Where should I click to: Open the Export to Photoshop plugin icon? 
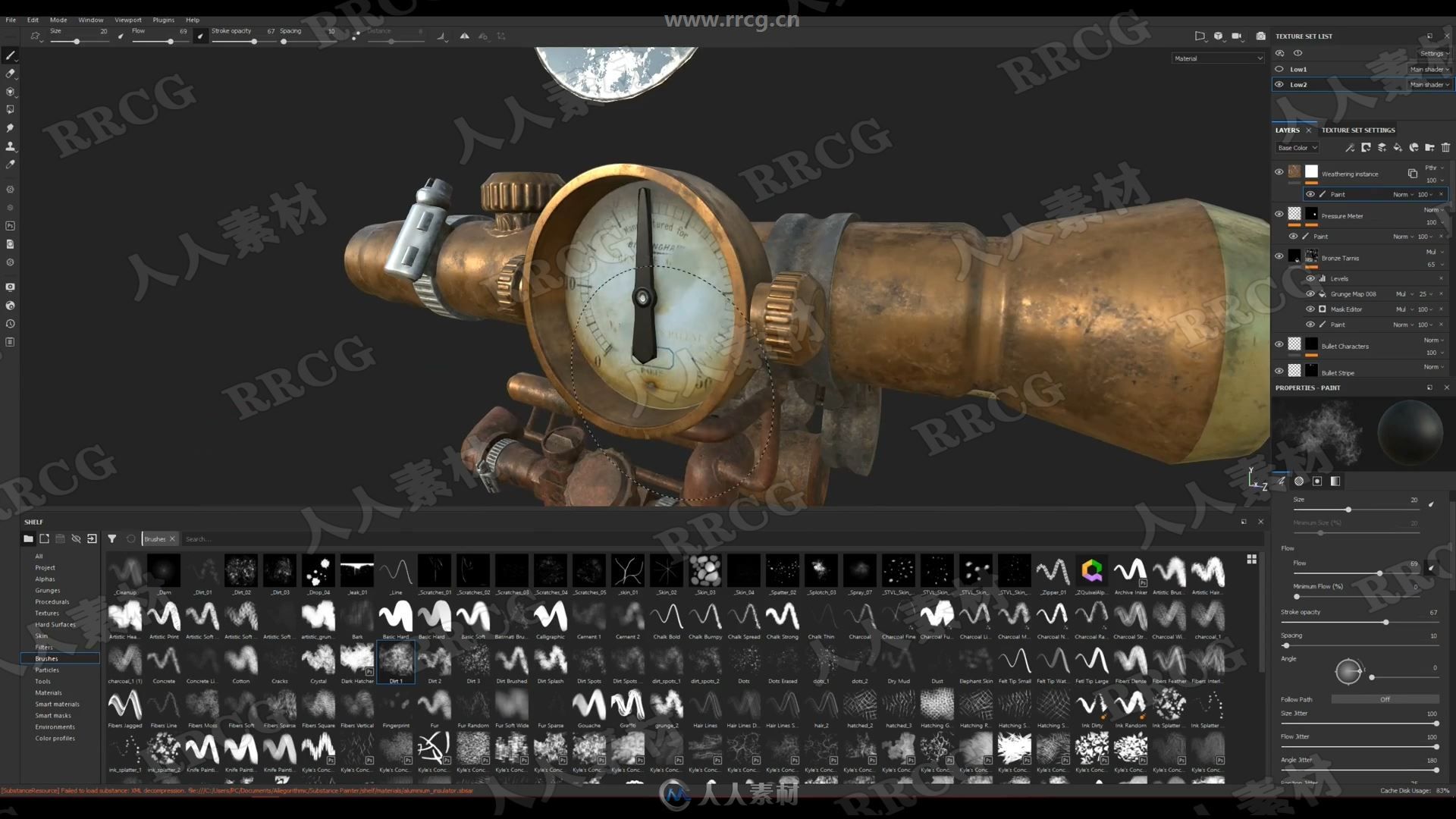pos(10,226)
